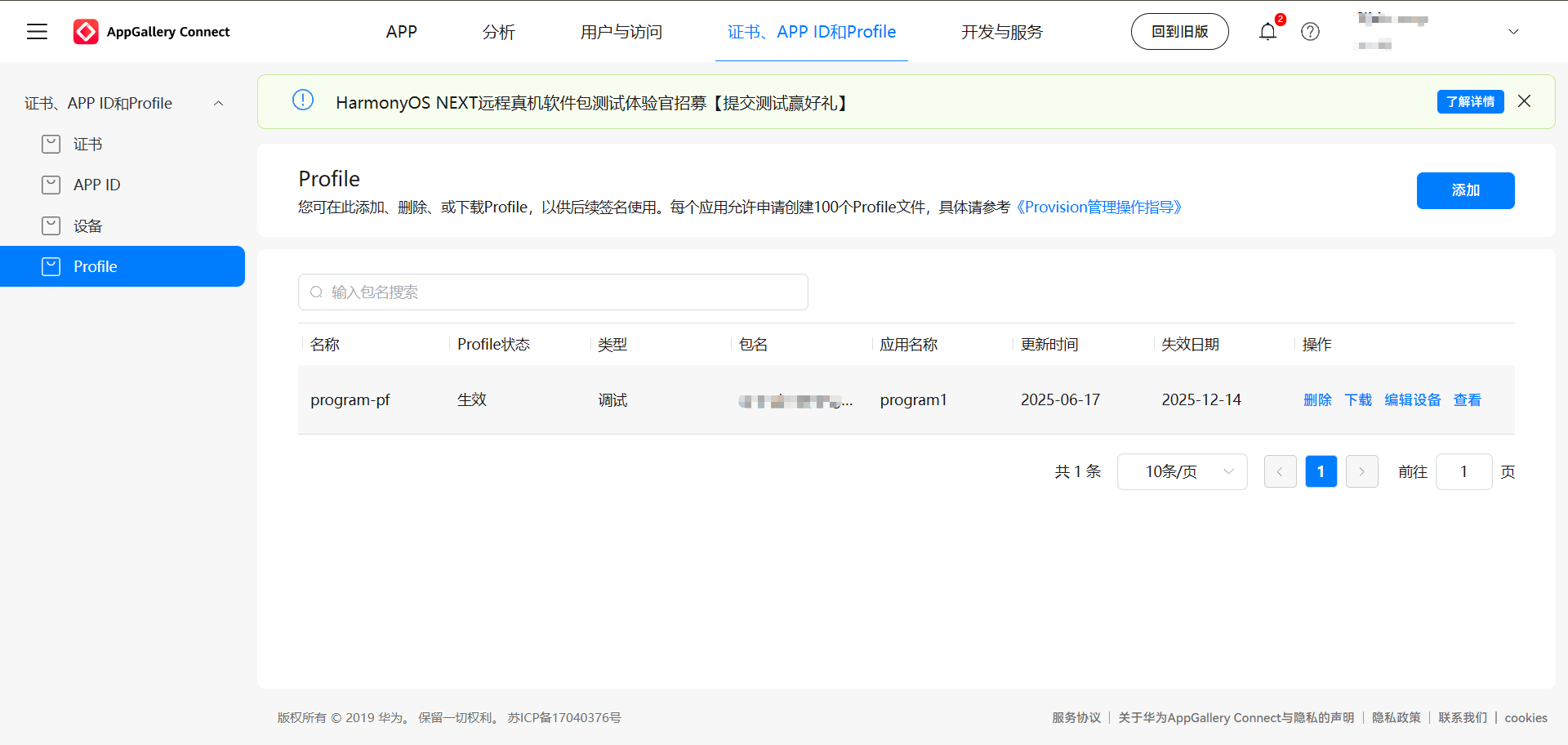Click the AppGallery Connect logo
The height and width of the screenshot is (745, 1568).
(x=152, y=32)
